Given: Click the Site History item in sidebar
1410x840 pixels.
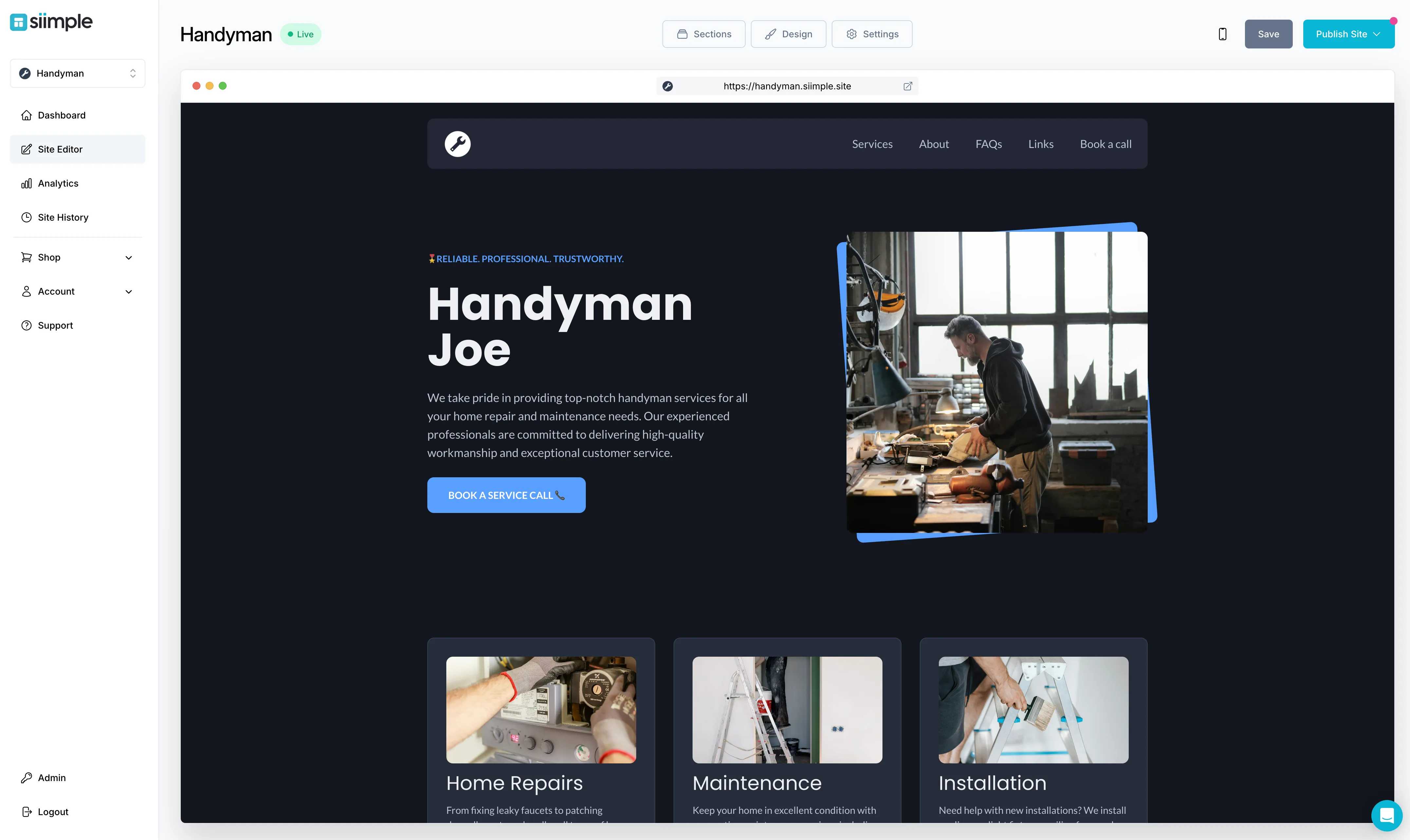Looking at the screenshot, I should tap(63, 217).
